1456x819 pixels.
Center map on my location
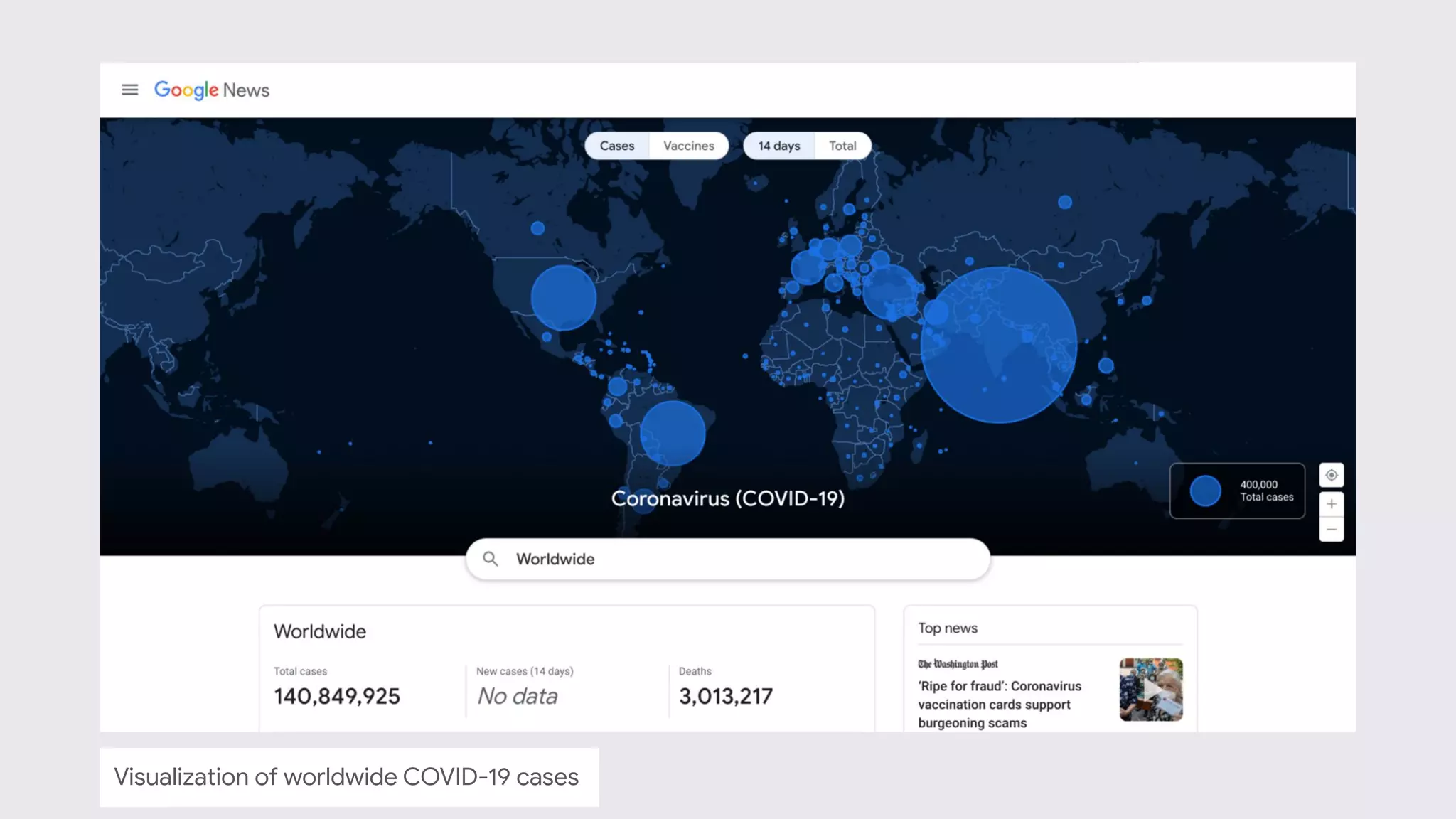1332,475
